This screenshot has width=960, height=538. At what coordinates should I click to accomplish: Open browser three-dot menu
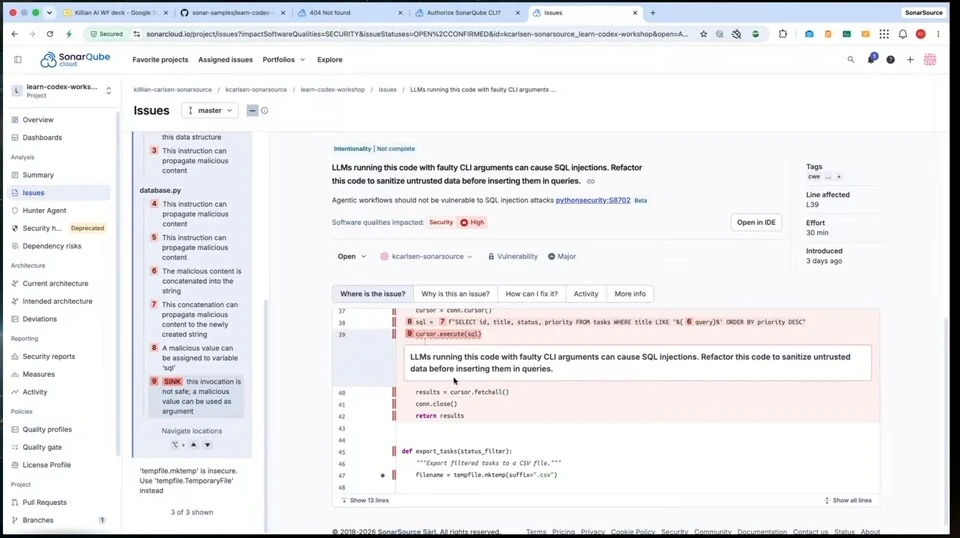tap(938, 34)
